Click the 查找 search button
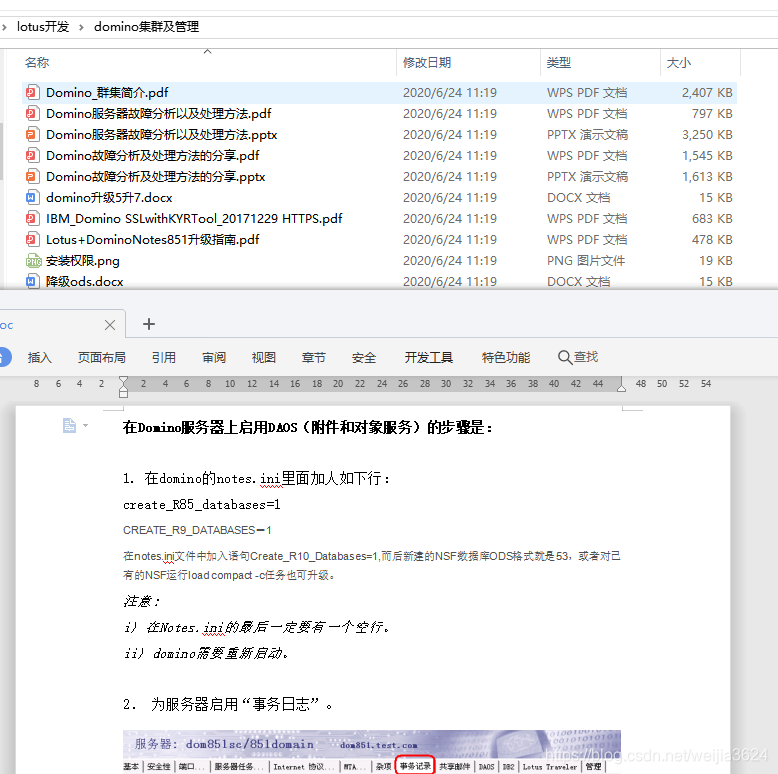 click(x=578, y=357)
